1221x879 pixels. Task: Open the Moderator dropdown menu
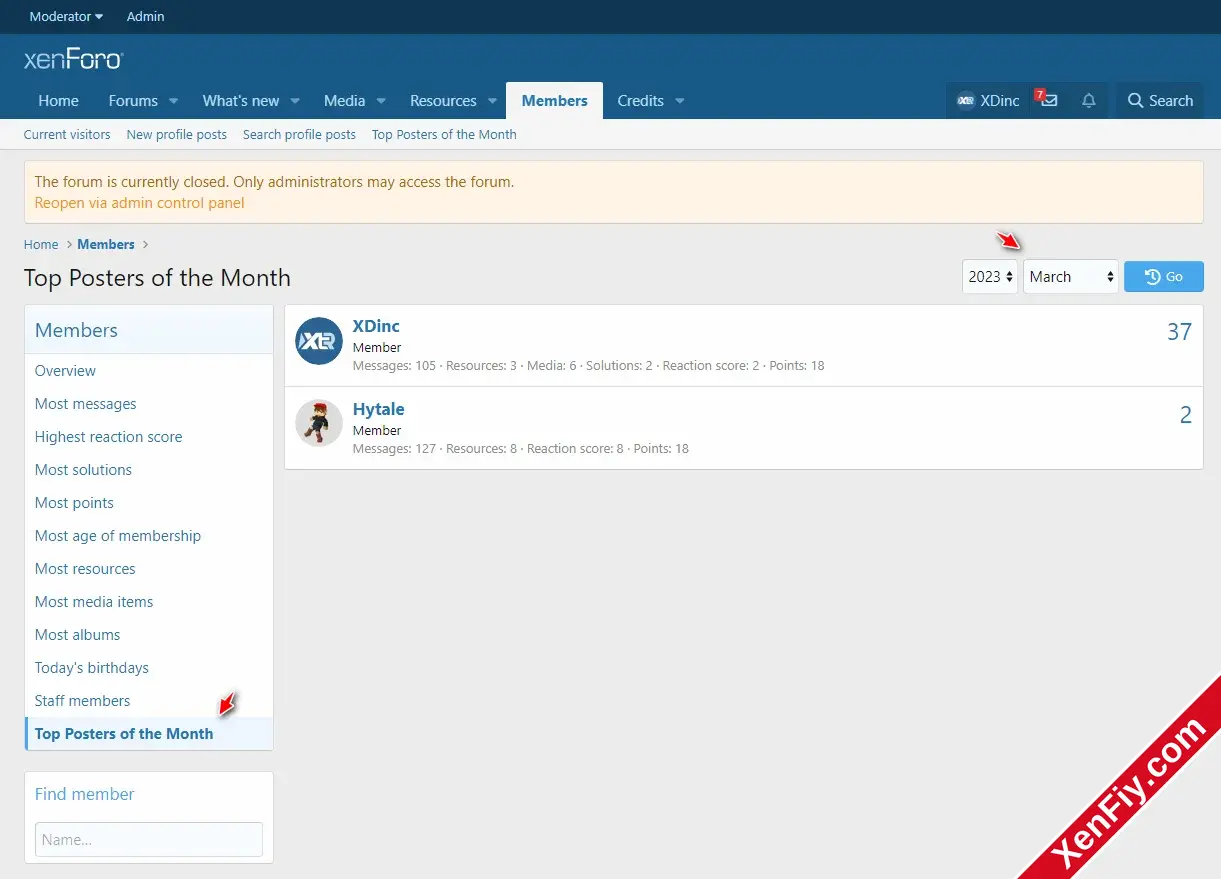[x=66, y=16]
